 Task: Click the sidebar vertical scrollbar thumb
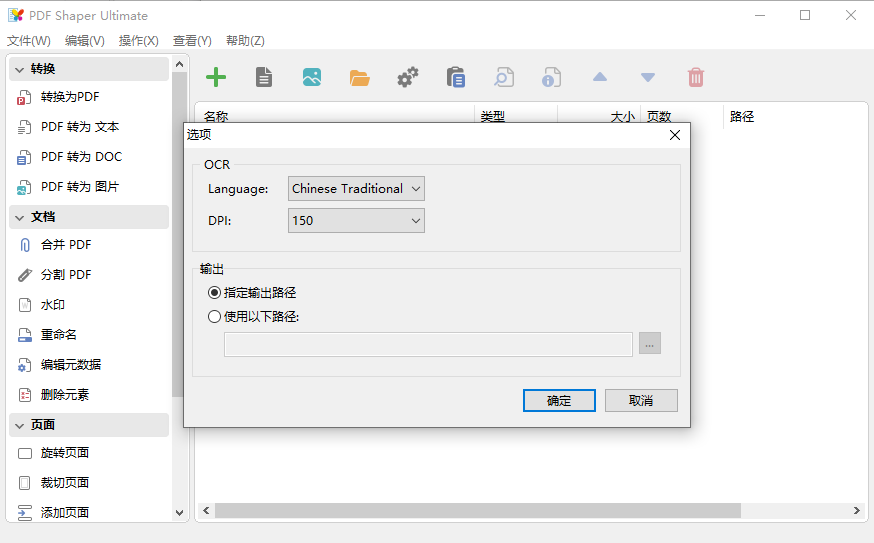[178, 234]
